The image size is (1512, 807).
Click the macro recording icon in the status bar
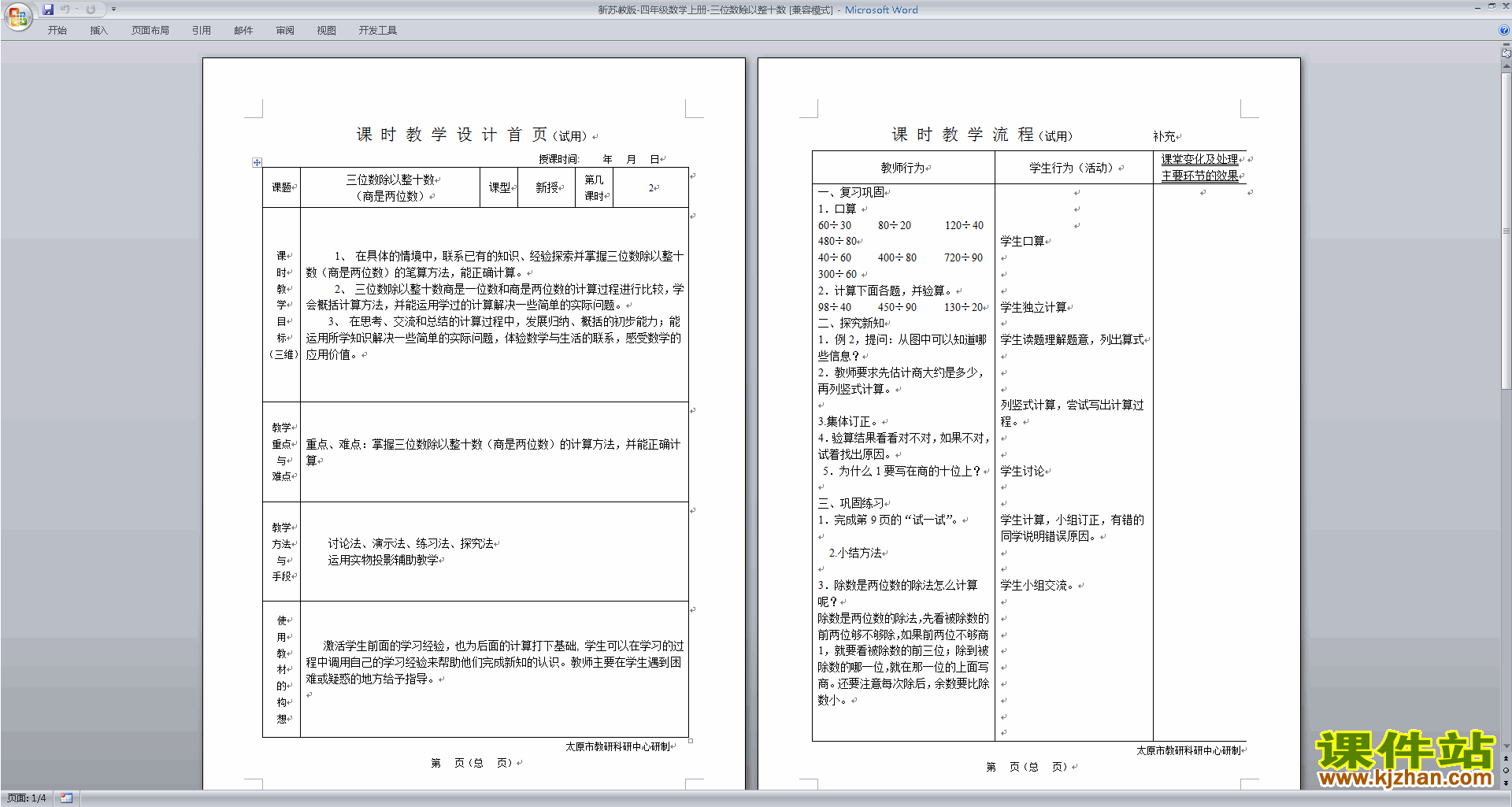coord(67,798)
